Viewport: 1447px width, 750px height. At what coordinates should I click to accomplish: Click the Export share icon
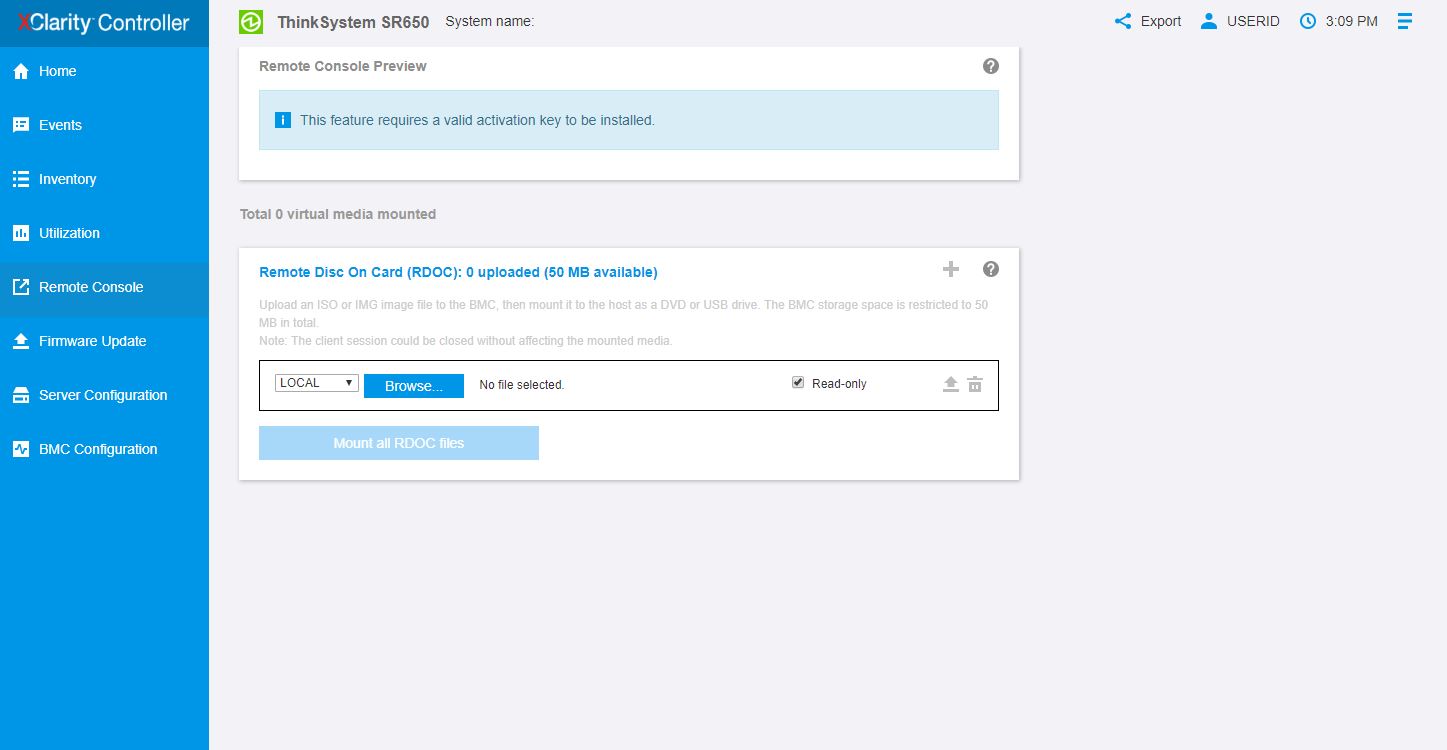click(x=1123, y=21)
